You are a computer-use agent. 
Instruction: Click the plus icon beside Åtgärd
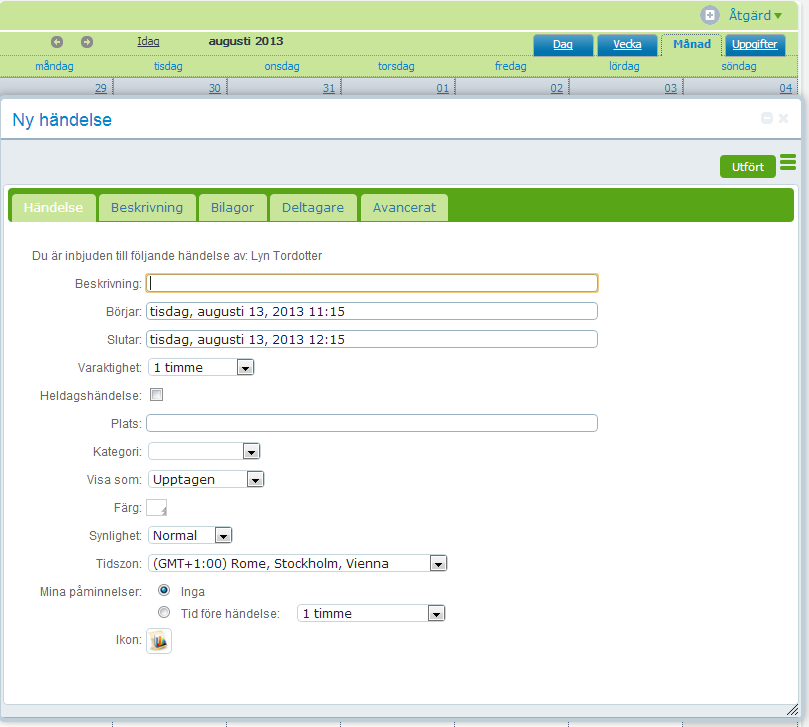[709, 15]
